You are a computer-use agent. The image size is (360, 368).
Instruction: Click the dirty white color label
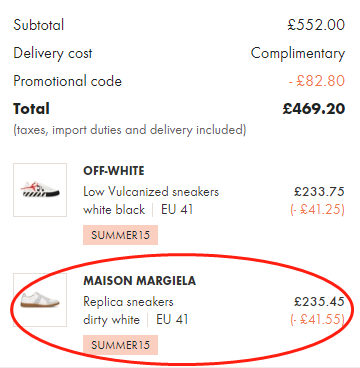111,320
